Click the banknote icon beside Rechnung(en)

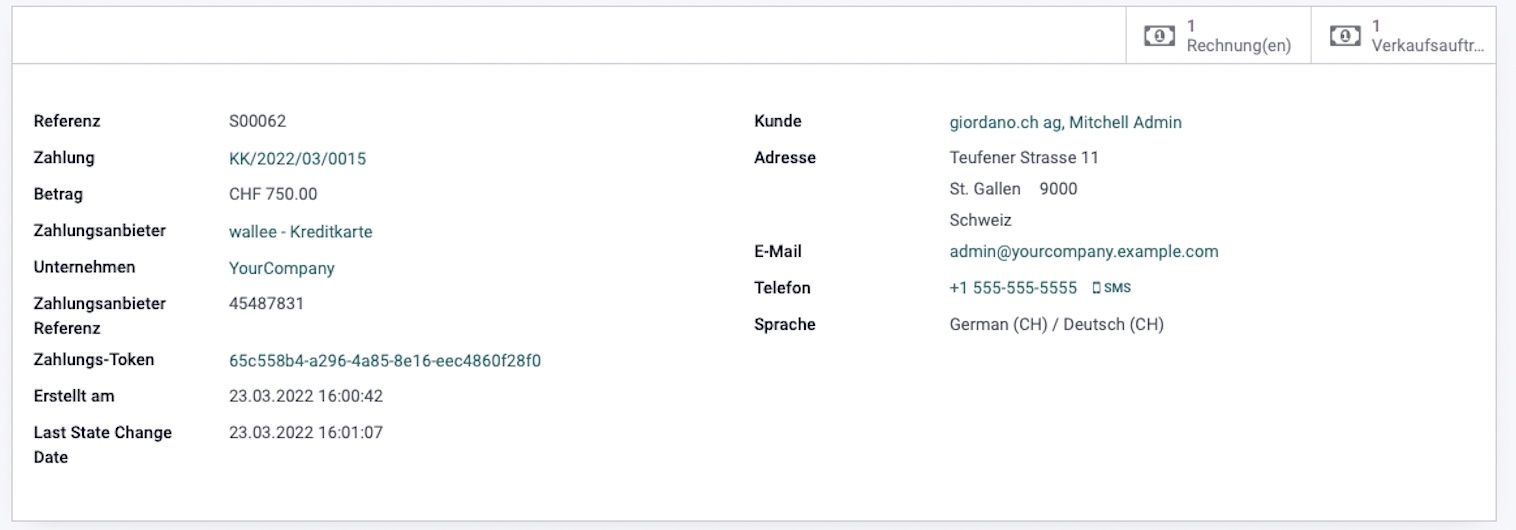1159,36
